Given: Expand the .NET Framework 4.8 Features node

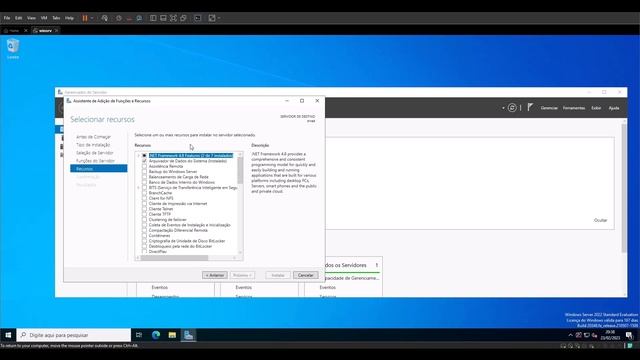Looking at the screenshot, I should pos(138,156).
